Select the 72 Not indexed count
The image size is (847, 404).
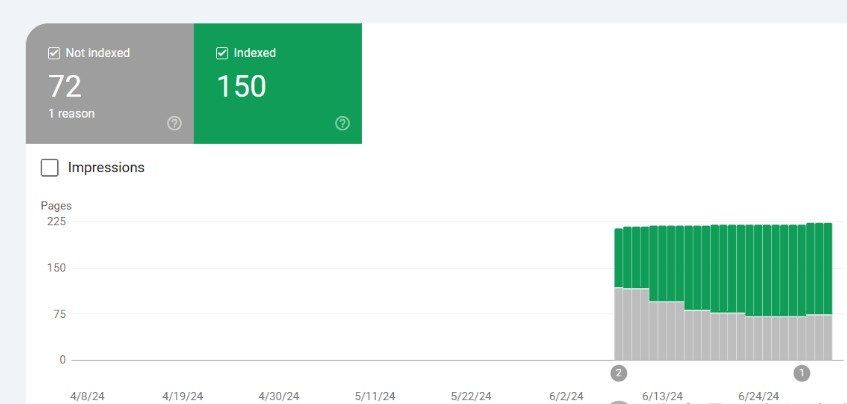65,86
